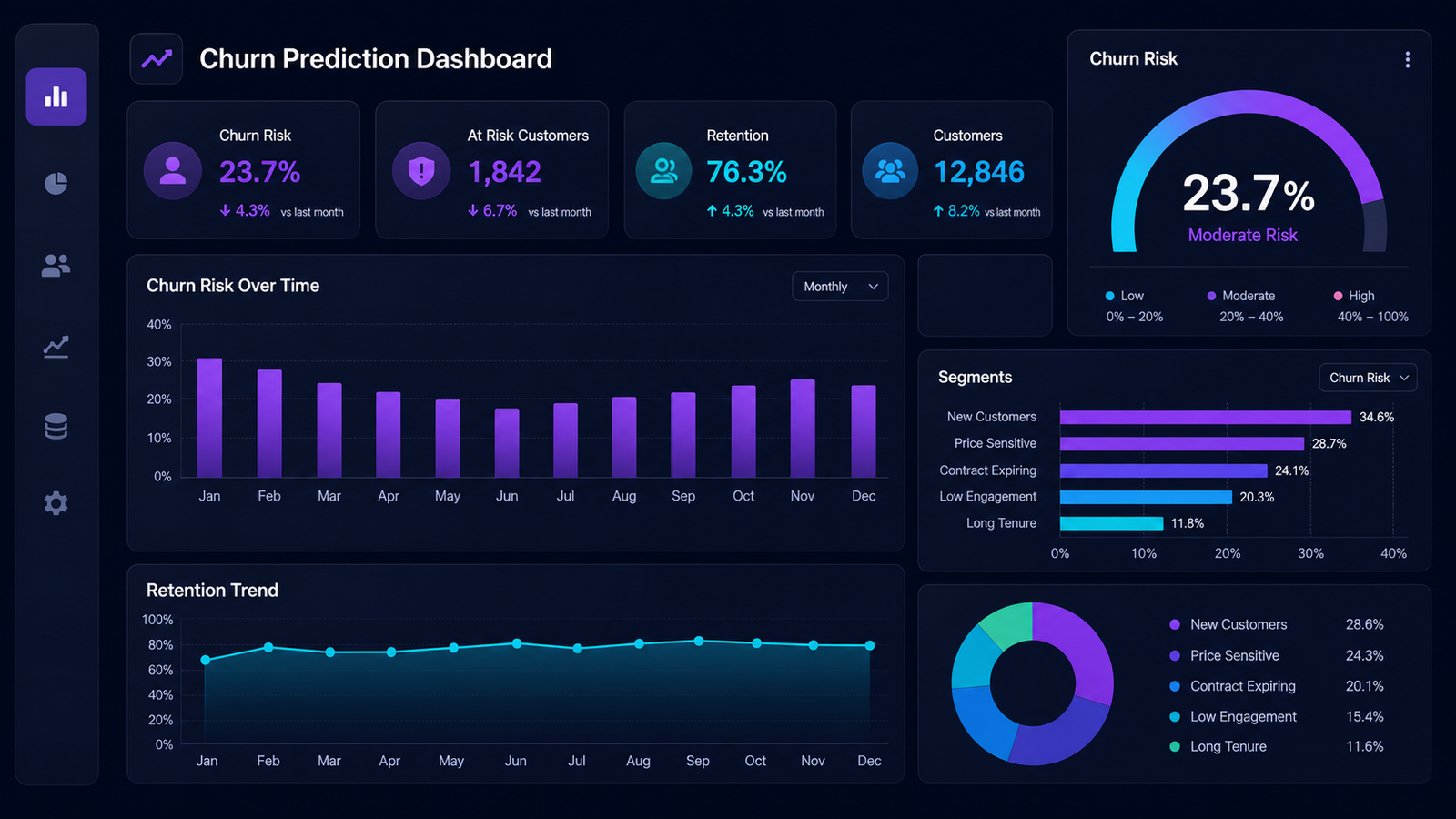Viewport: 1456px width, 819px height.
Task: Click the Price Sensitive segment bar
Action: tap(1182, 443)
